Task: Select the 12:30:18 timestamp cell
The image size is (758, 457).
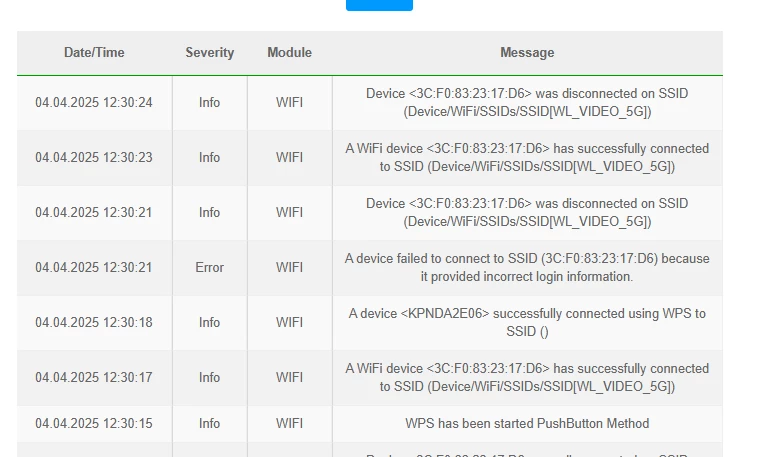Action: [94, 323]
